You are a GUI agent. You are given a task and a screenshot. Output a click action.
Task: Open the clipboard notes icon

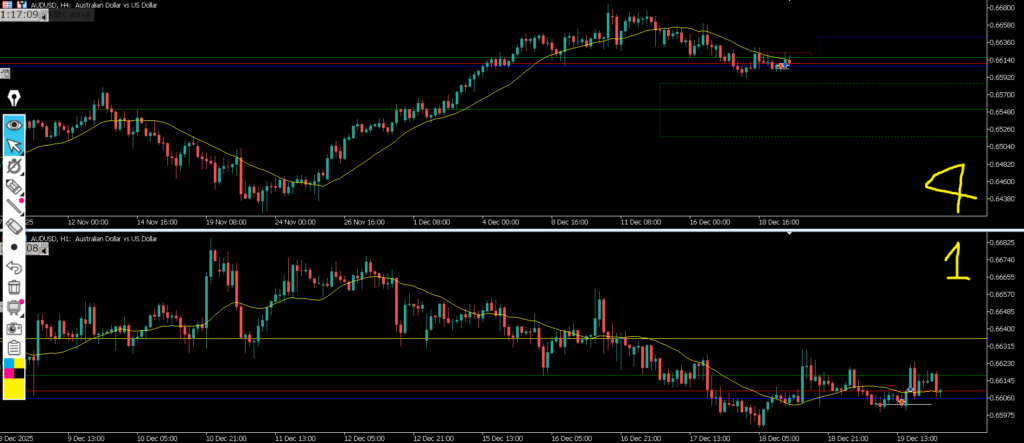(x=14, y=347)
